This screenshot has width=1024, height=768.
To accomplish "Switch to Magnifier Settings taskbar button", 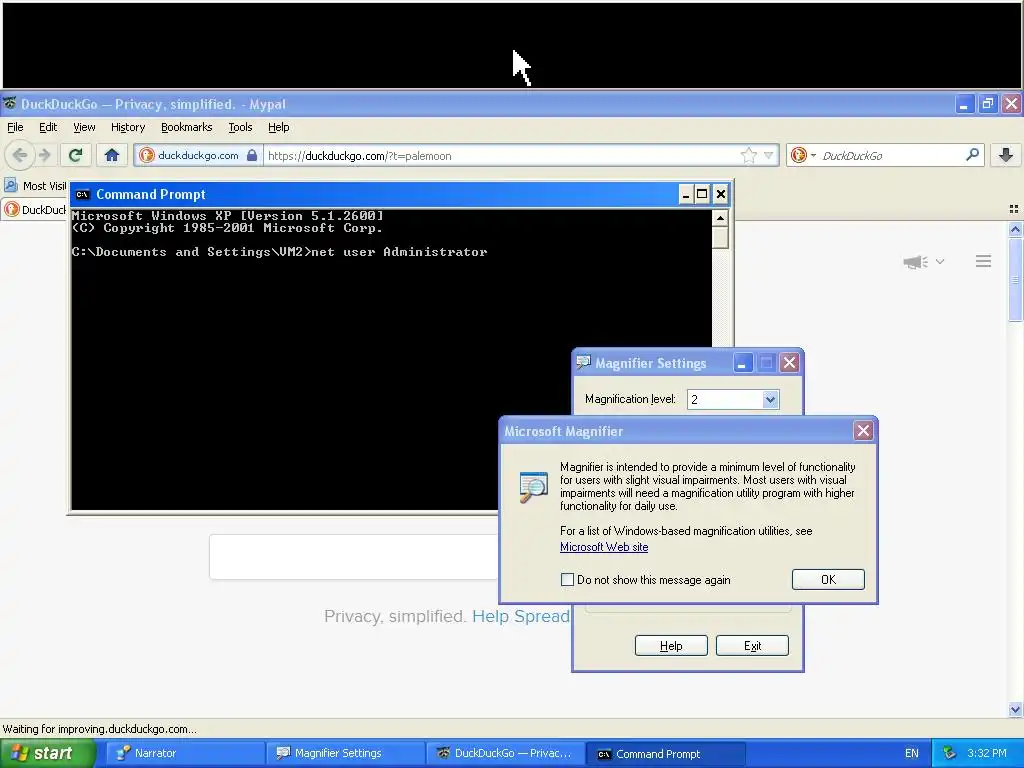I will (345, 753).
